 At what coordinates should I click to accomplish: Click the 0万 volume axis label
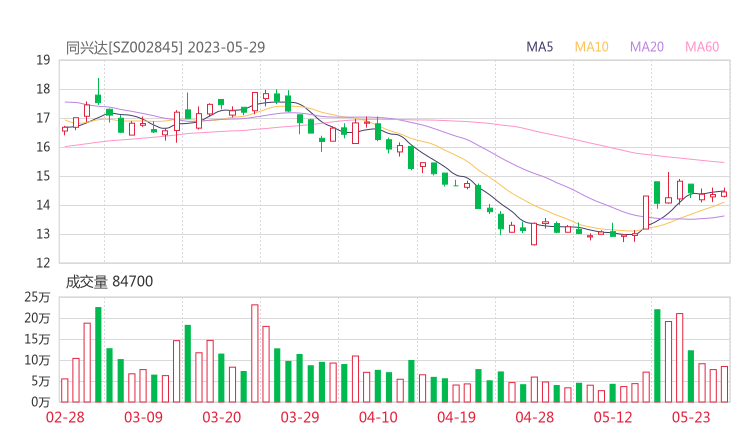click(41, 402)
